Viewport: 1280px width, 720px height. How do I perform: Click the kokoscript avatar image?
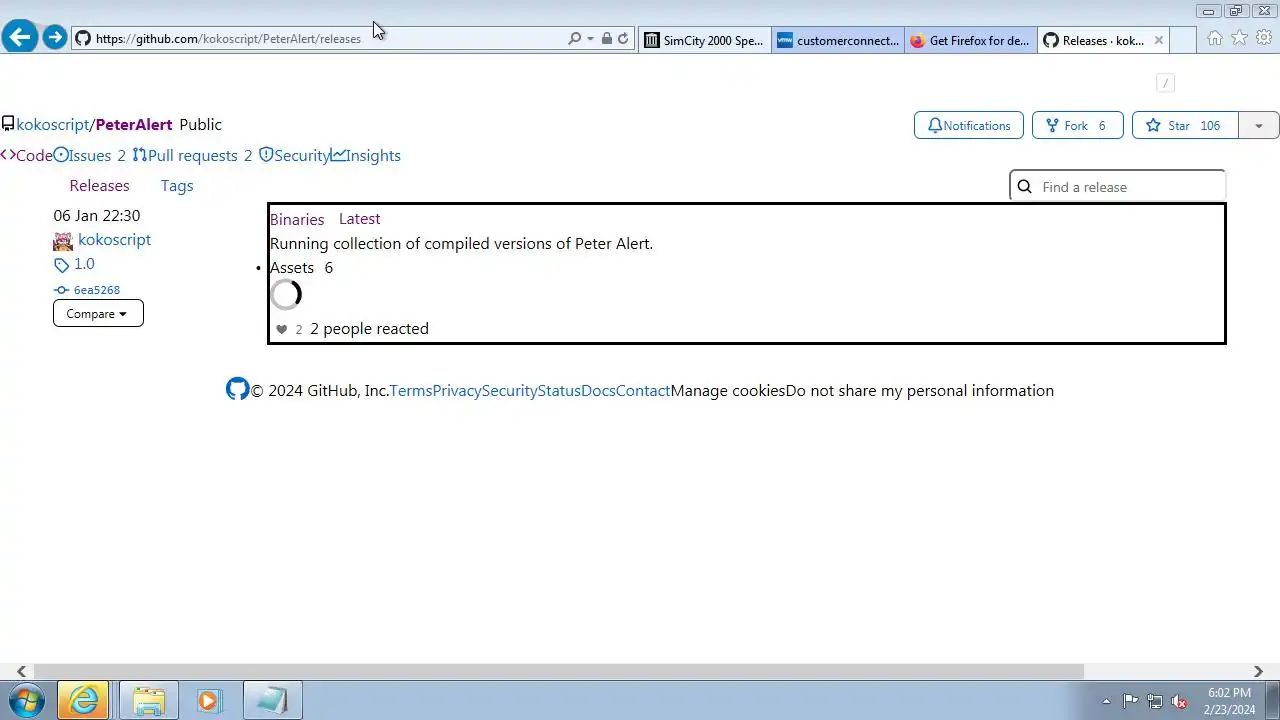pyautogui.click(x=63, y=241)
